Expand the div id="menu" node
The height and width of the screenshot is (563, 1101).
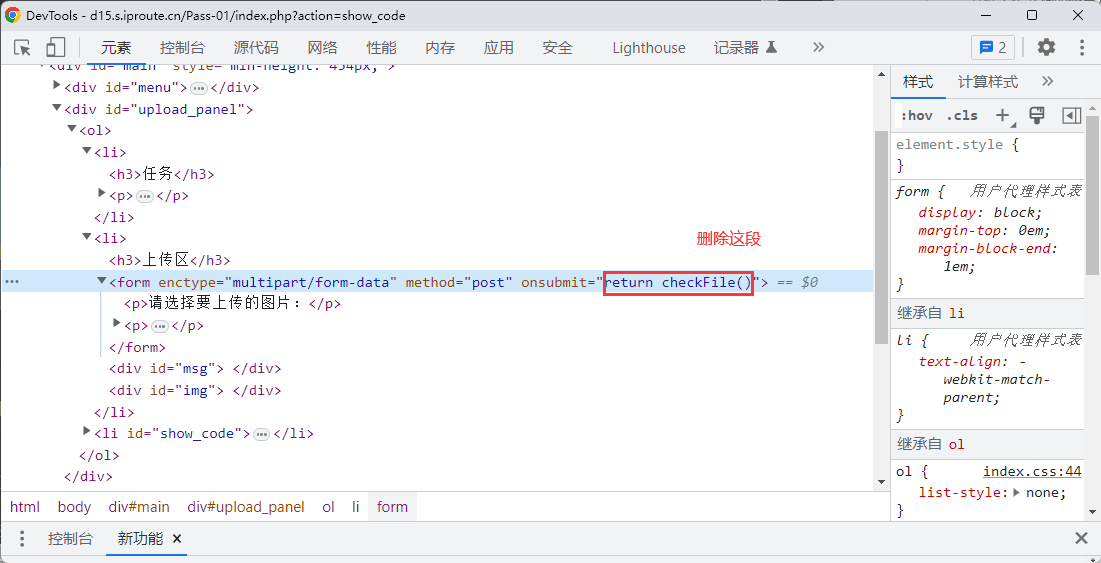[x=57, y=86]
